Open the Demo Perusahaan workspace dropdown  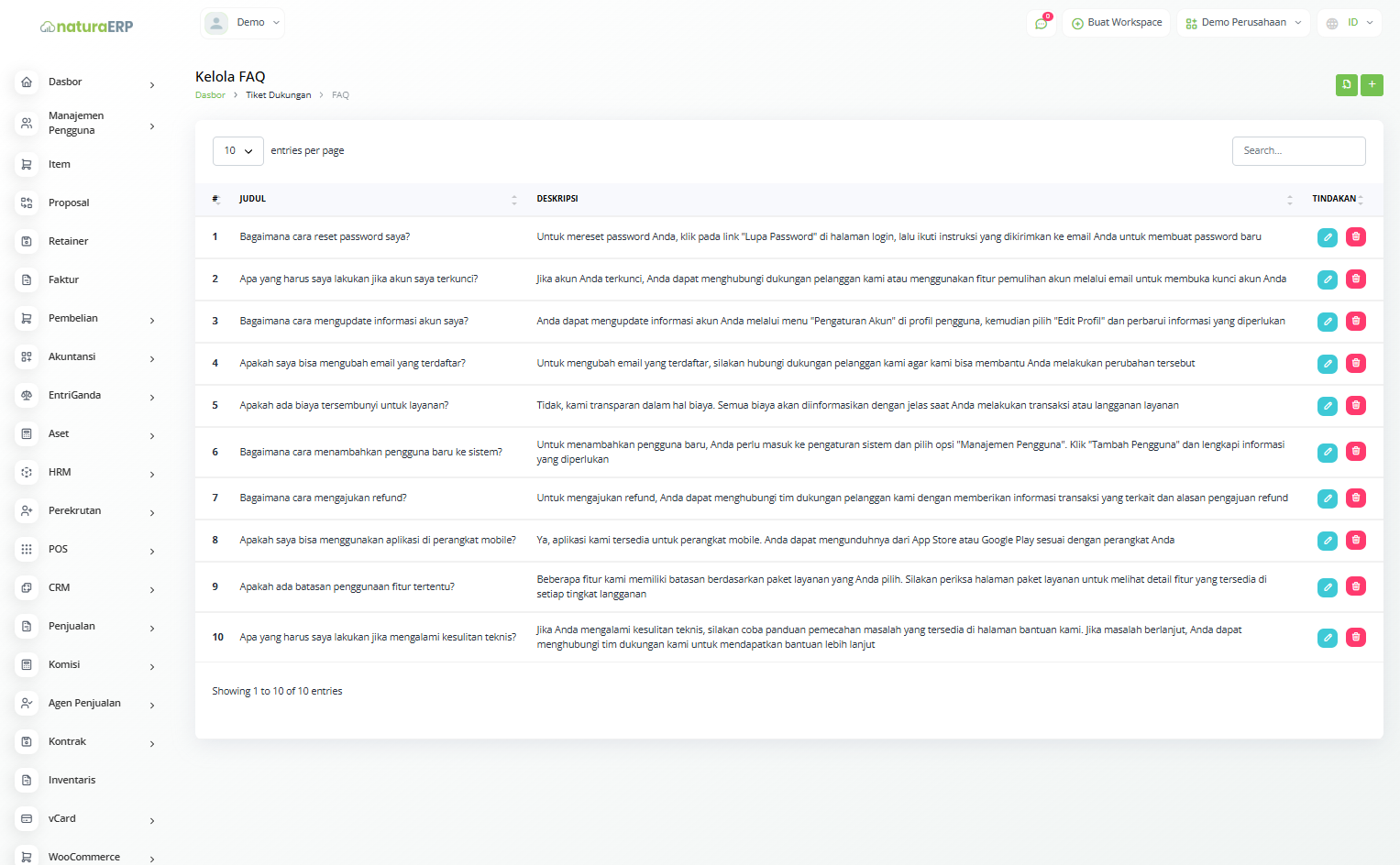(x=1243, y=23)
